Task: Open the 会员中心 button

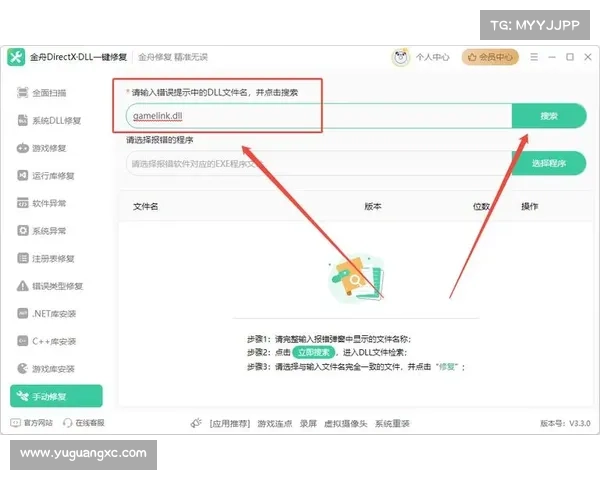Action: (x=490, y=57)
